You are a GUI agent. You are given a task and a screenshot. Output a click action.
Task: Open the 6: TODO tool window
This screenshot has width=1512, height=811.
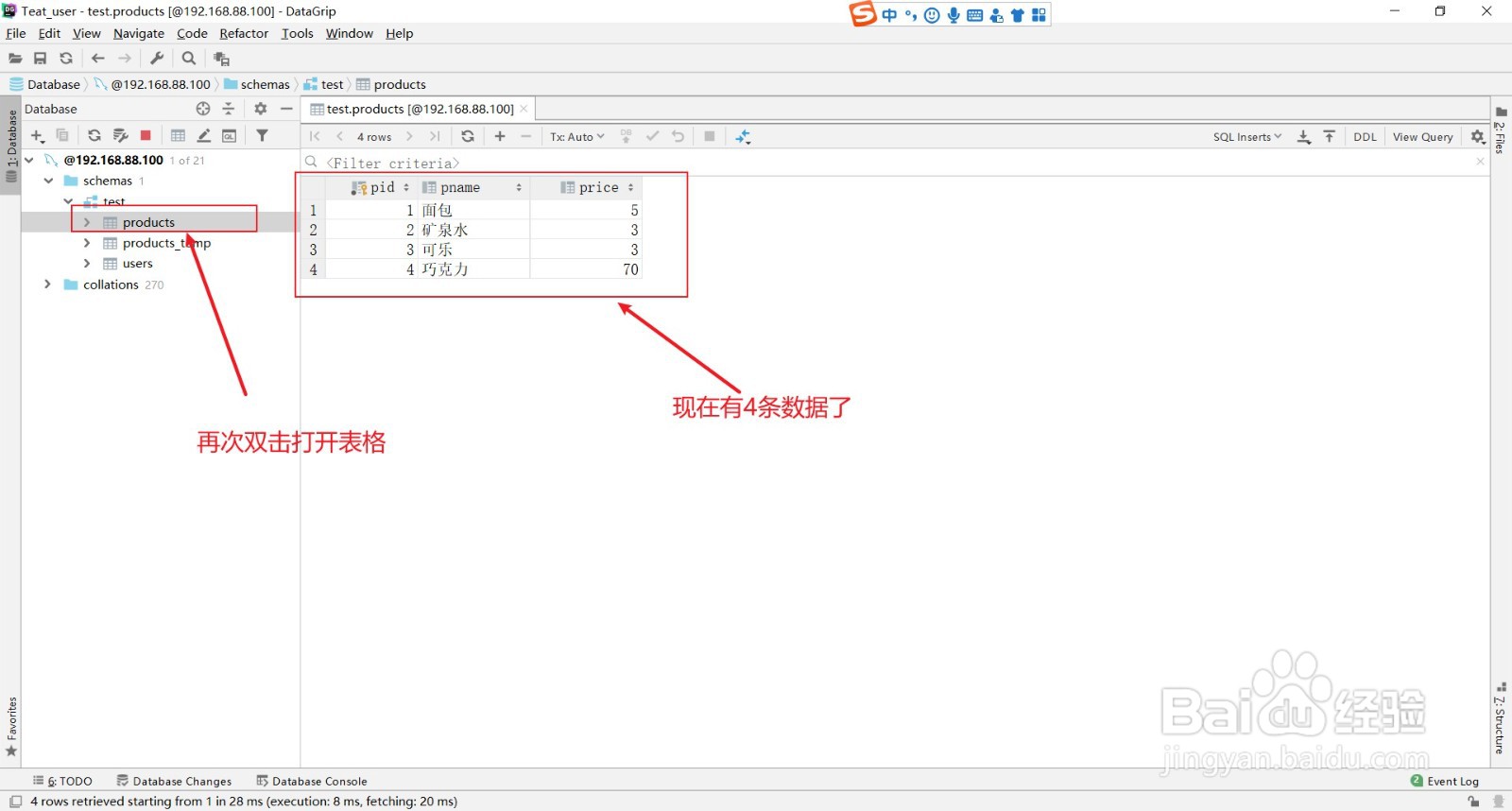point(62,781)
